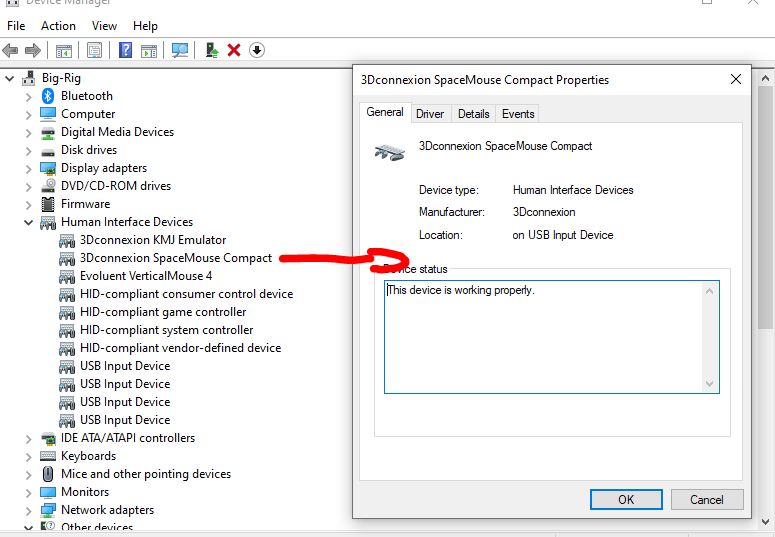This screenshot has width=775, height=537.
Task: Click the down-arrow Disable device icon
Action: click(x=257, y=50)
